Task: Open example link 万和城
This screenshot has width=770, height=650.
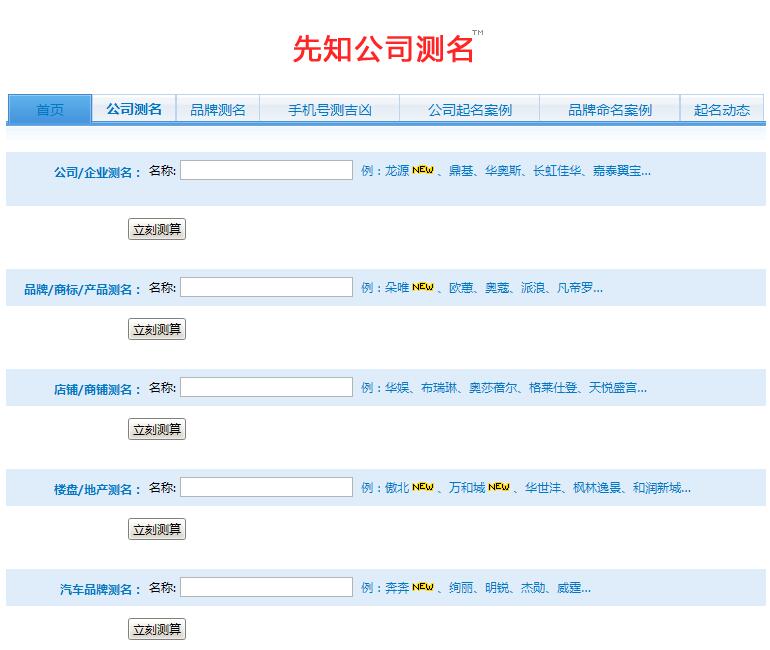Action: 467,488
